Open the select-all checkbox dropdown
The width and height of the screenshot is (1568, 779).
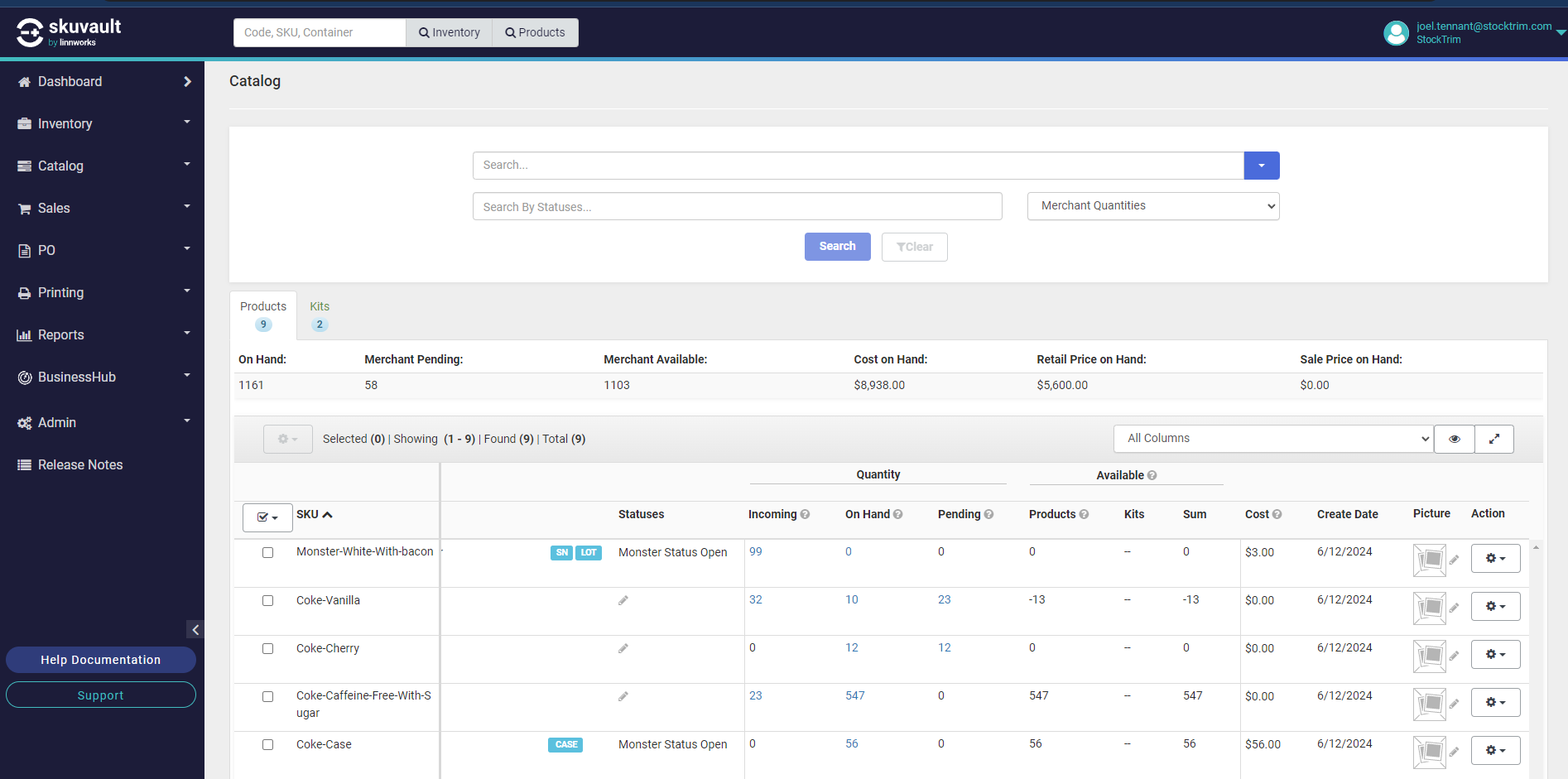pos(267,517)
